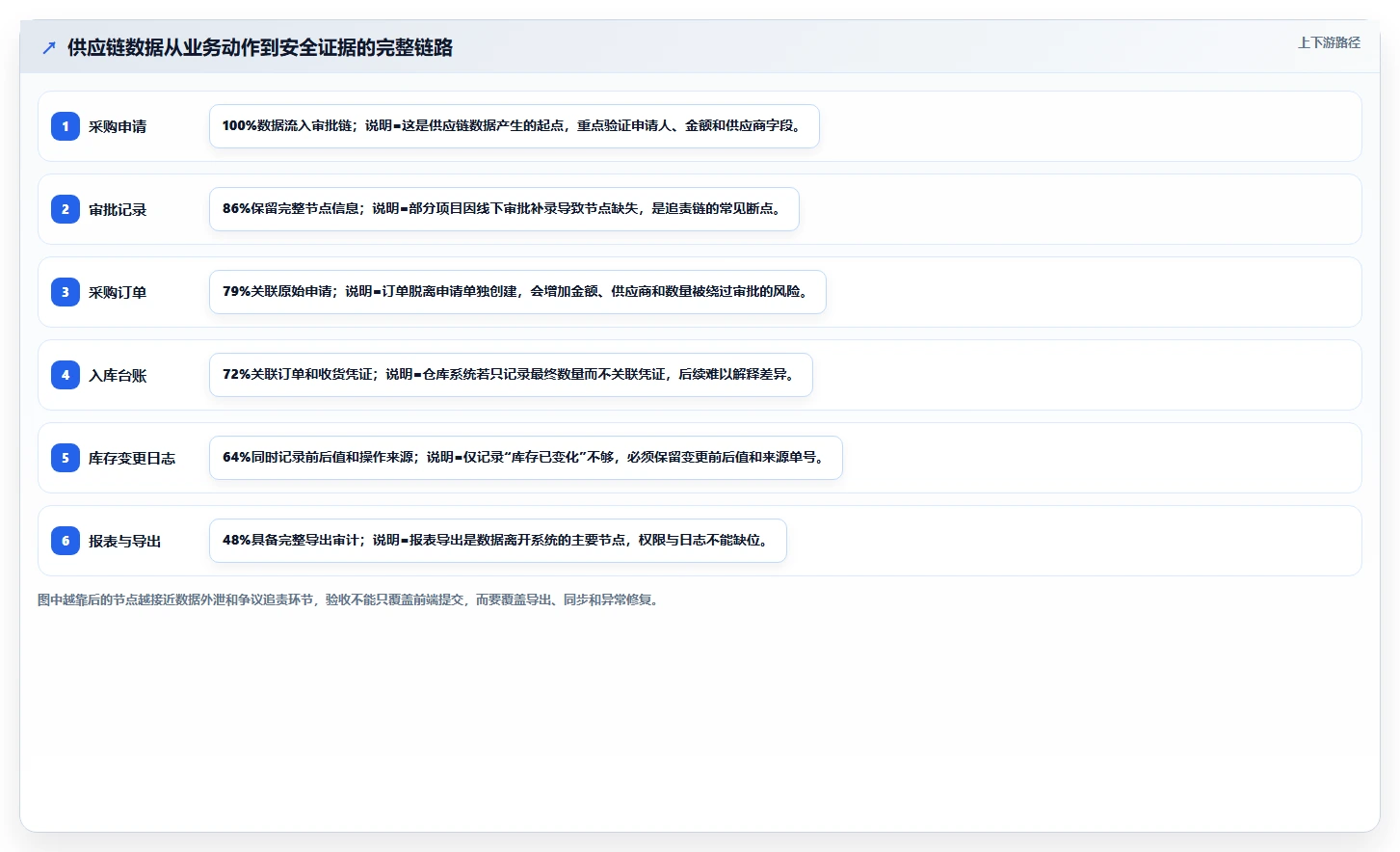Click the 入库台账 step label
Viewport: 1400px width, 852px height.
[x=118, y=375]
